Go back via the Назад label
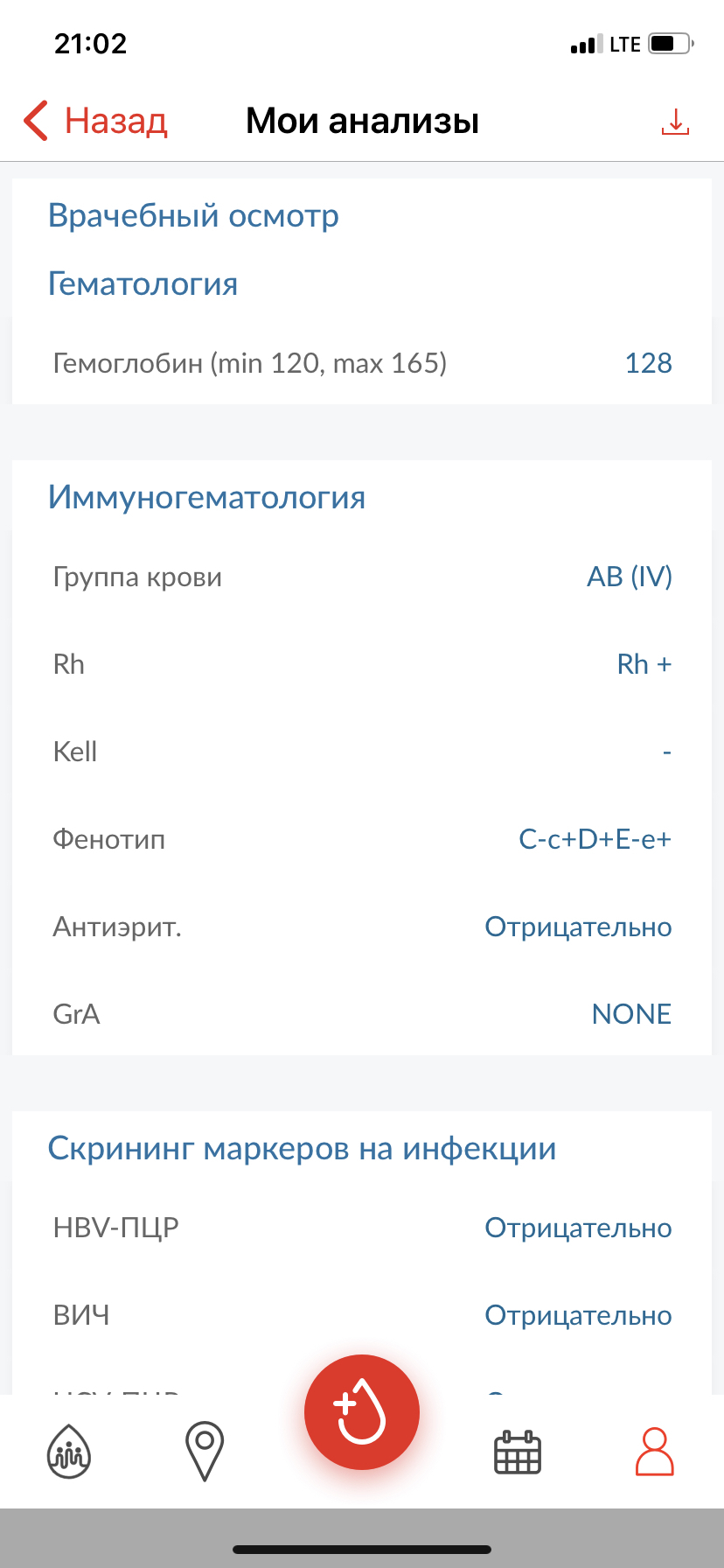The height and width of the screenshot is (1568, 724). [115, 121]
